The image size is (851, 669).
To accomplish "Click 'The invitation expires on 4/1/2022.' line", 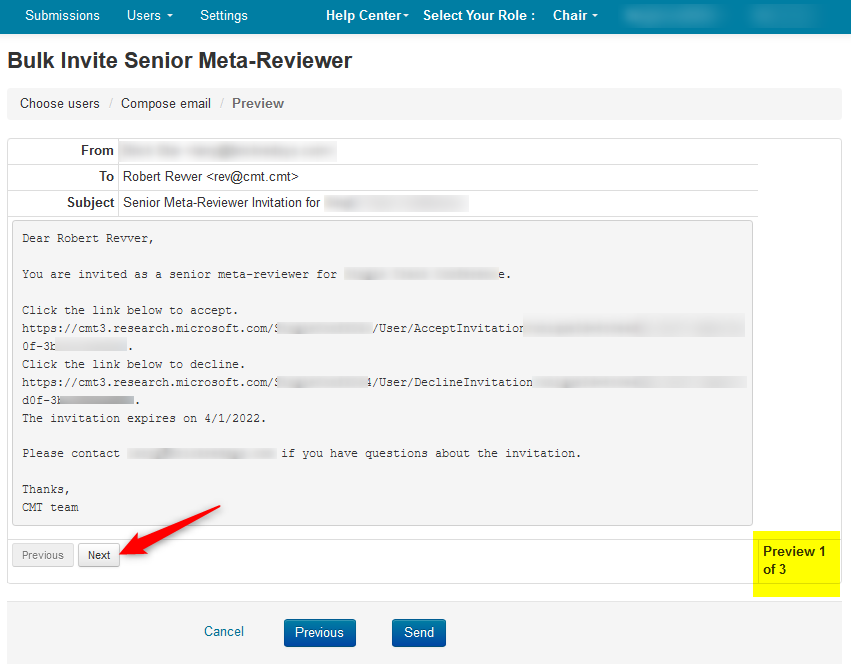I will (x=144, y=418).
